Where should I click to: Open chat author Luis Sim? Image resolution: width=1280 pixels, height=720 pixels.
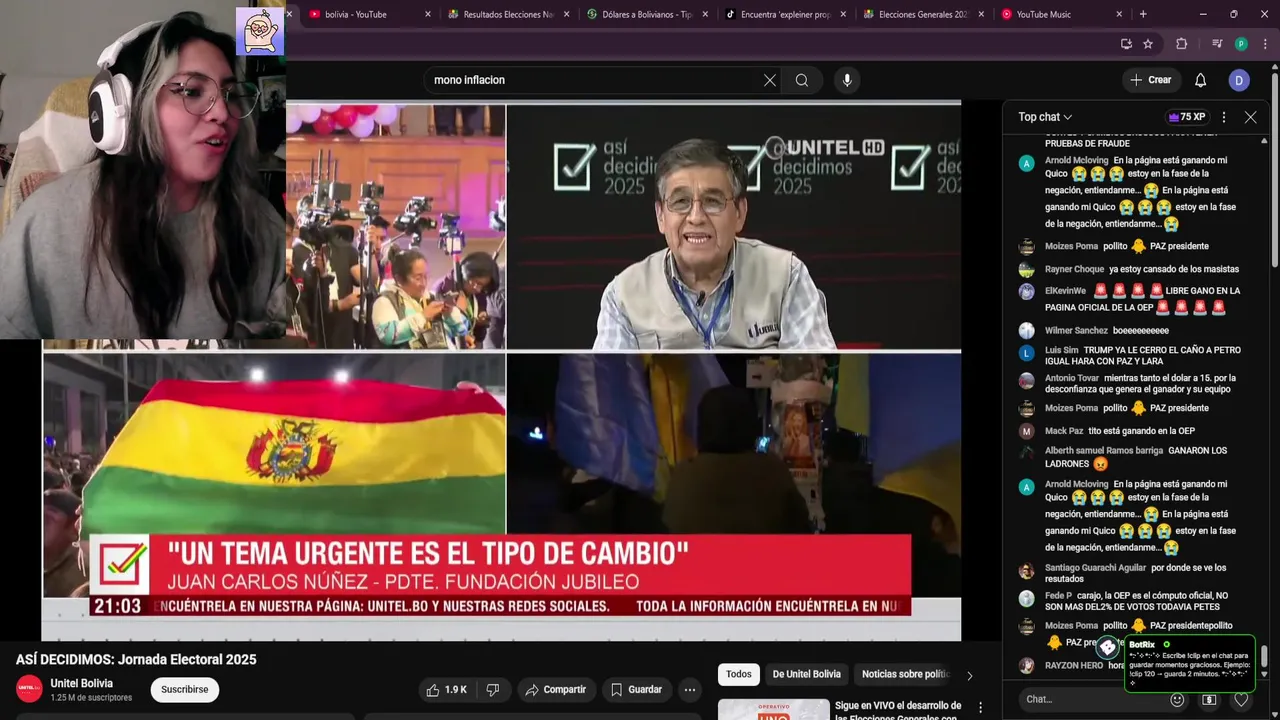tap(1061, 350)
